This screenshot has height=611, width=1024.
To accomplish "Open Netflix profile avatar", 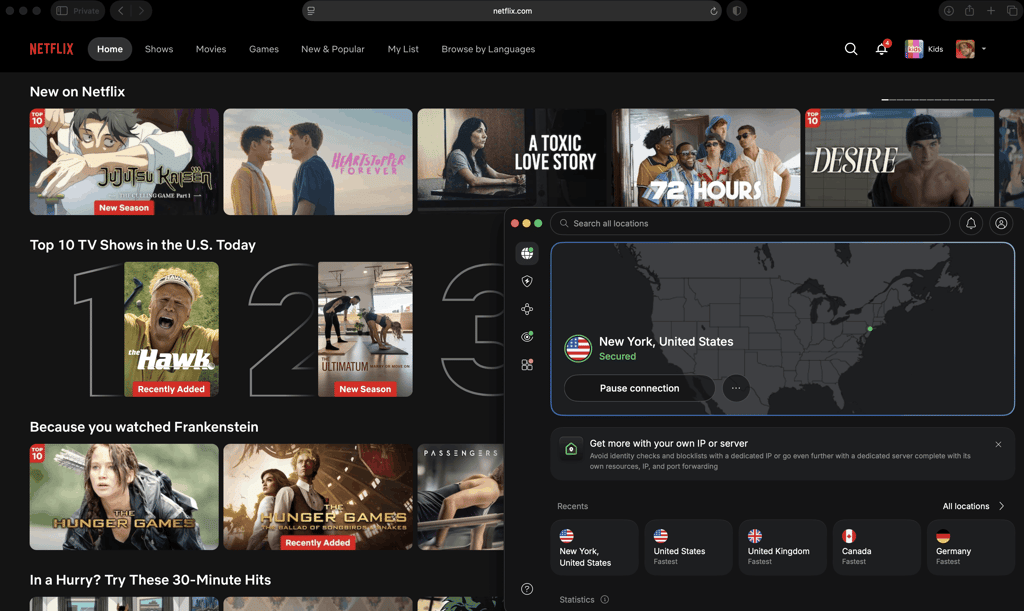I will [965, 49].
